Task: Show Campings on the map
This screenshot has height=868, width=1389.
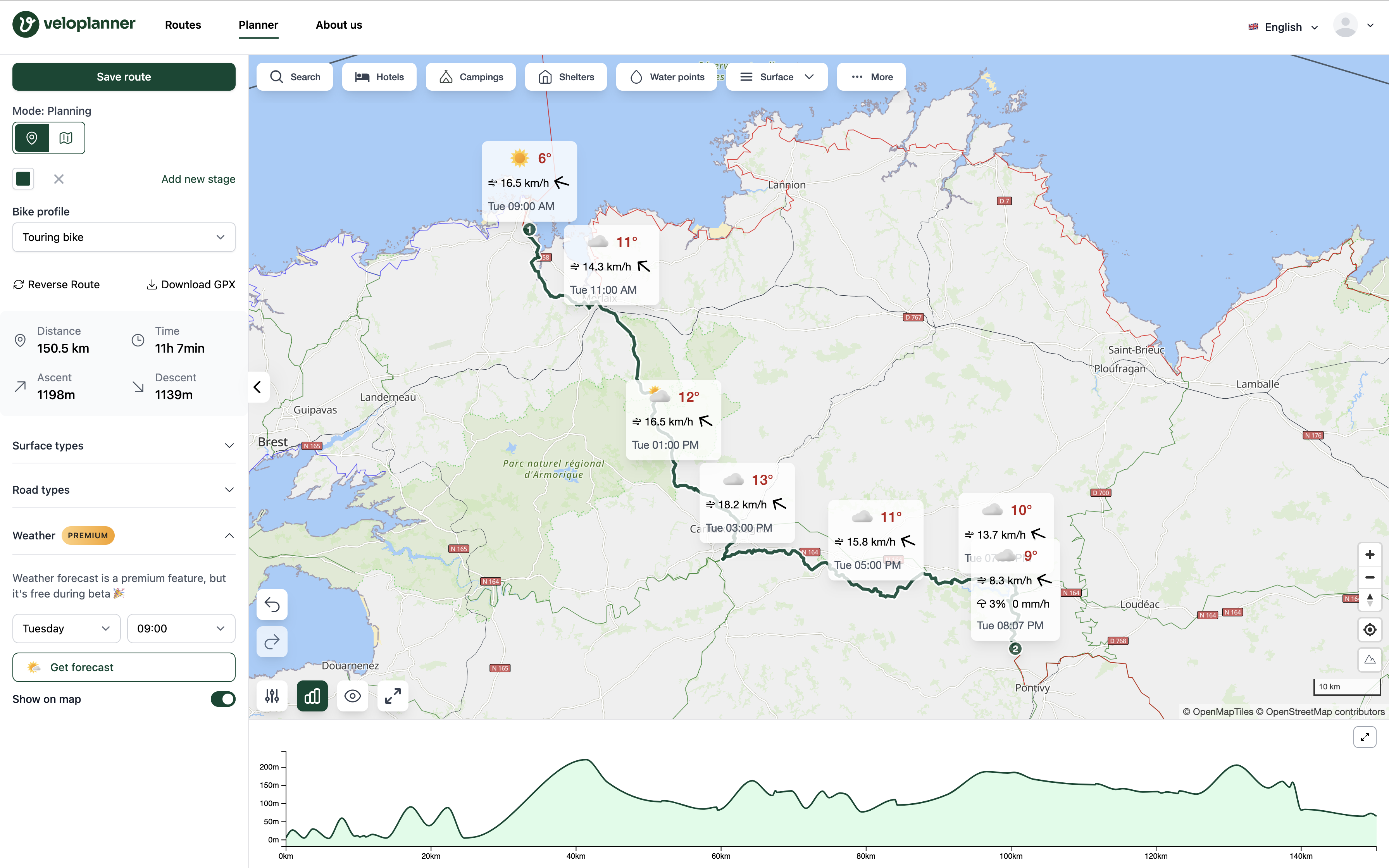Action: 470,77
